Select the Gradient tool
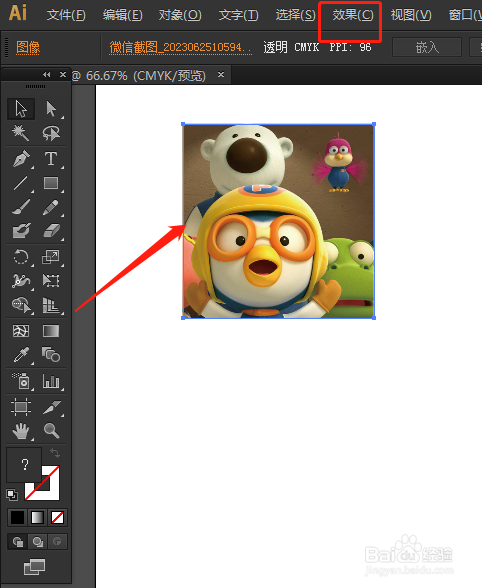 [51, 331]
